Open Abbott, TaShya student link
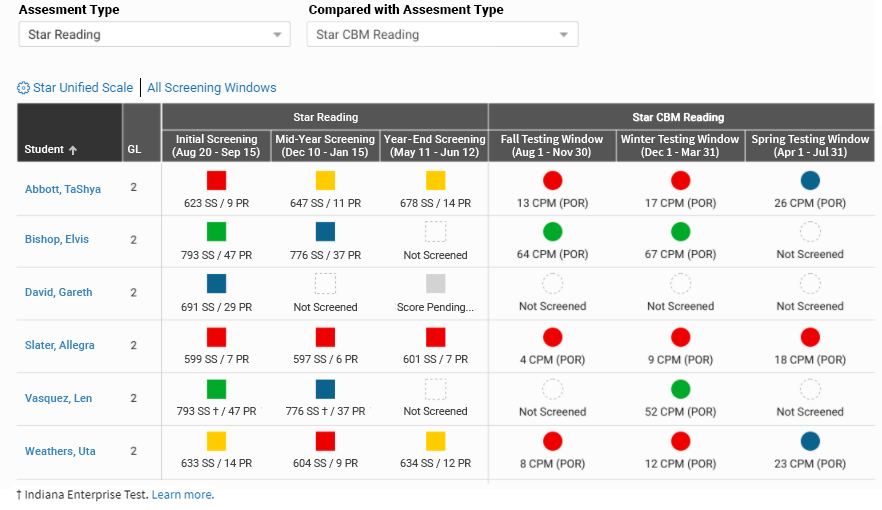 point(62,189)
